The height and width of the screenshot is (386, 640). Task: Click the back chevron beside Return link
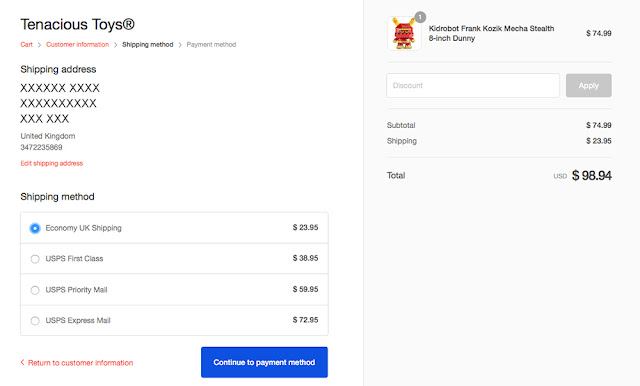tap(22, 362)
